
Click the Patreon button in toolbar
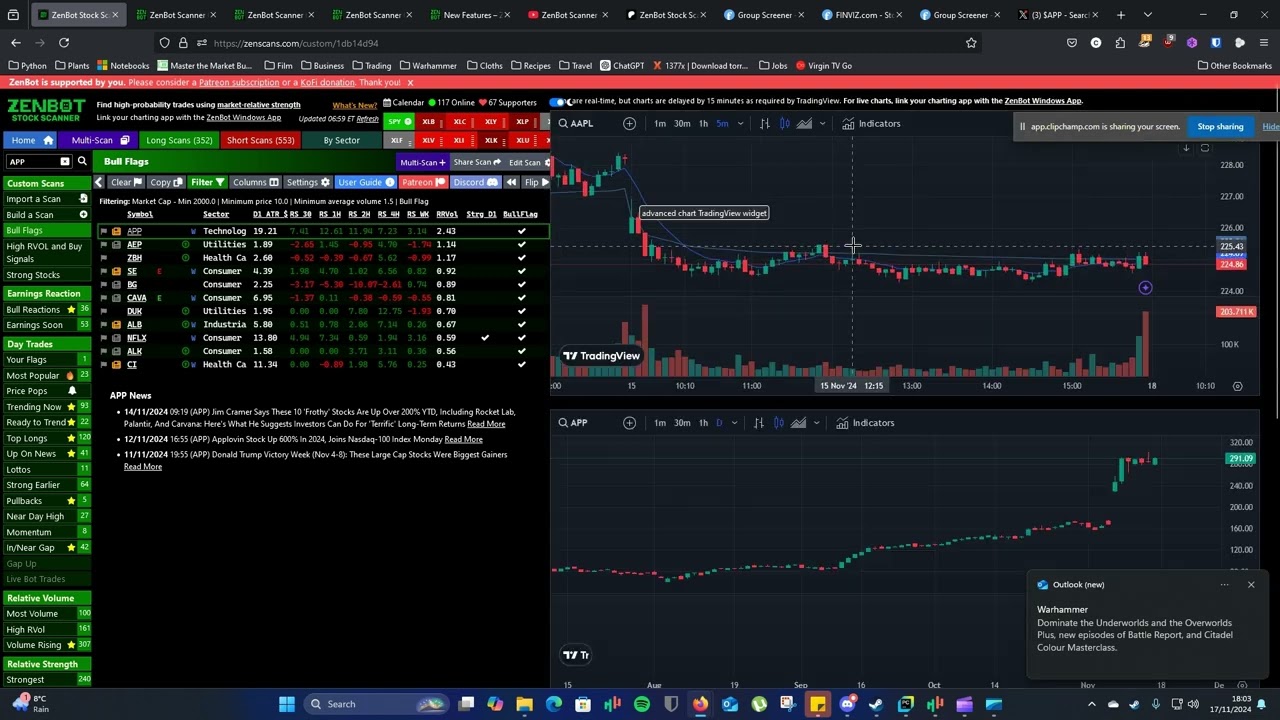(423, 182)
